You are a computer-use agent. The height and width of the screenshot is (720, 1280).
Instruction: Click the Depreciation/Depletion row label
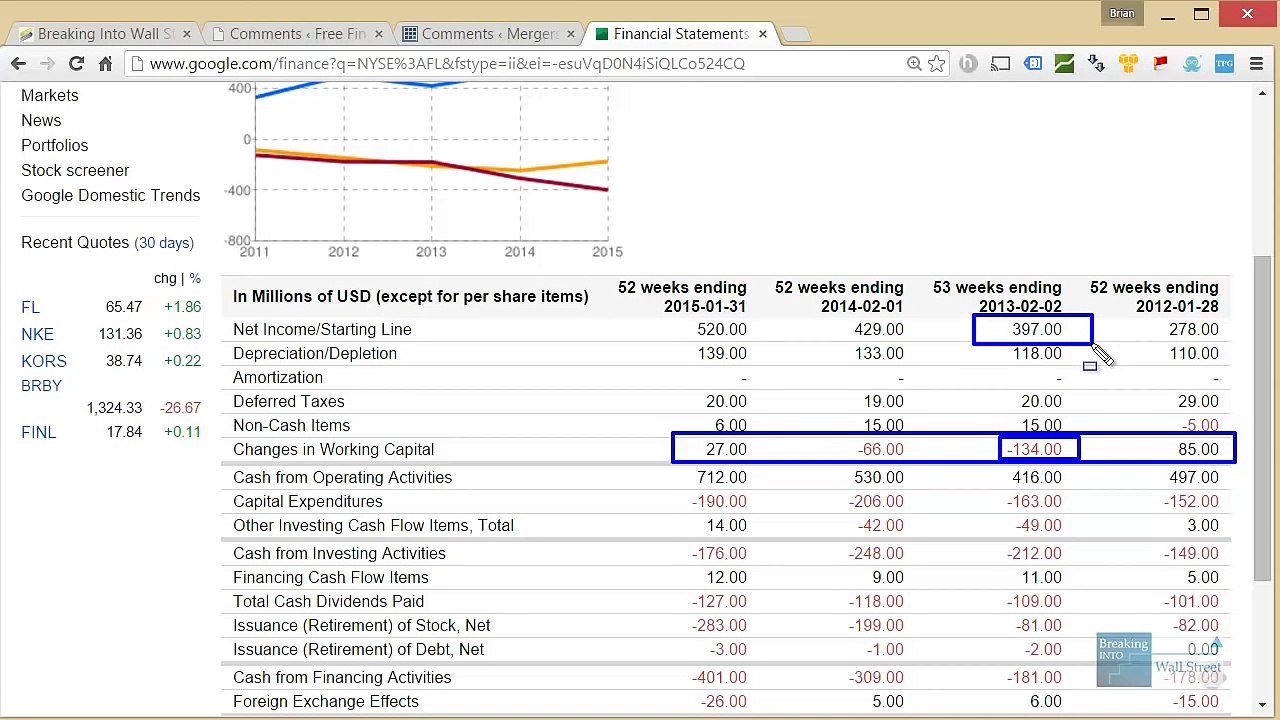tap(315, 353)
